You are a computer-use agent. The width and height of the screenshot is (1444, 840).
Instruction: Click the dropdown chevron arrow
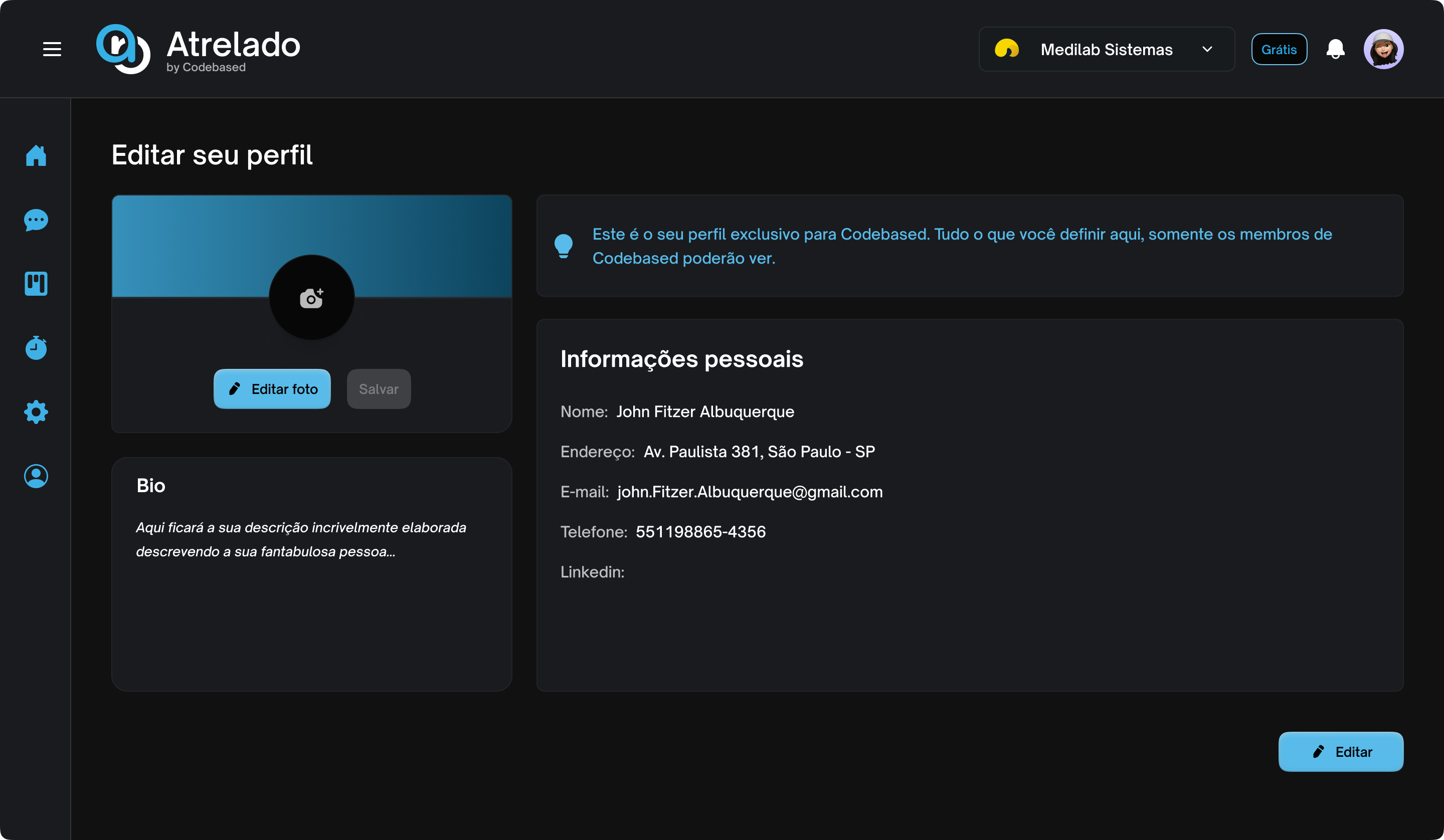(1207, 49)
